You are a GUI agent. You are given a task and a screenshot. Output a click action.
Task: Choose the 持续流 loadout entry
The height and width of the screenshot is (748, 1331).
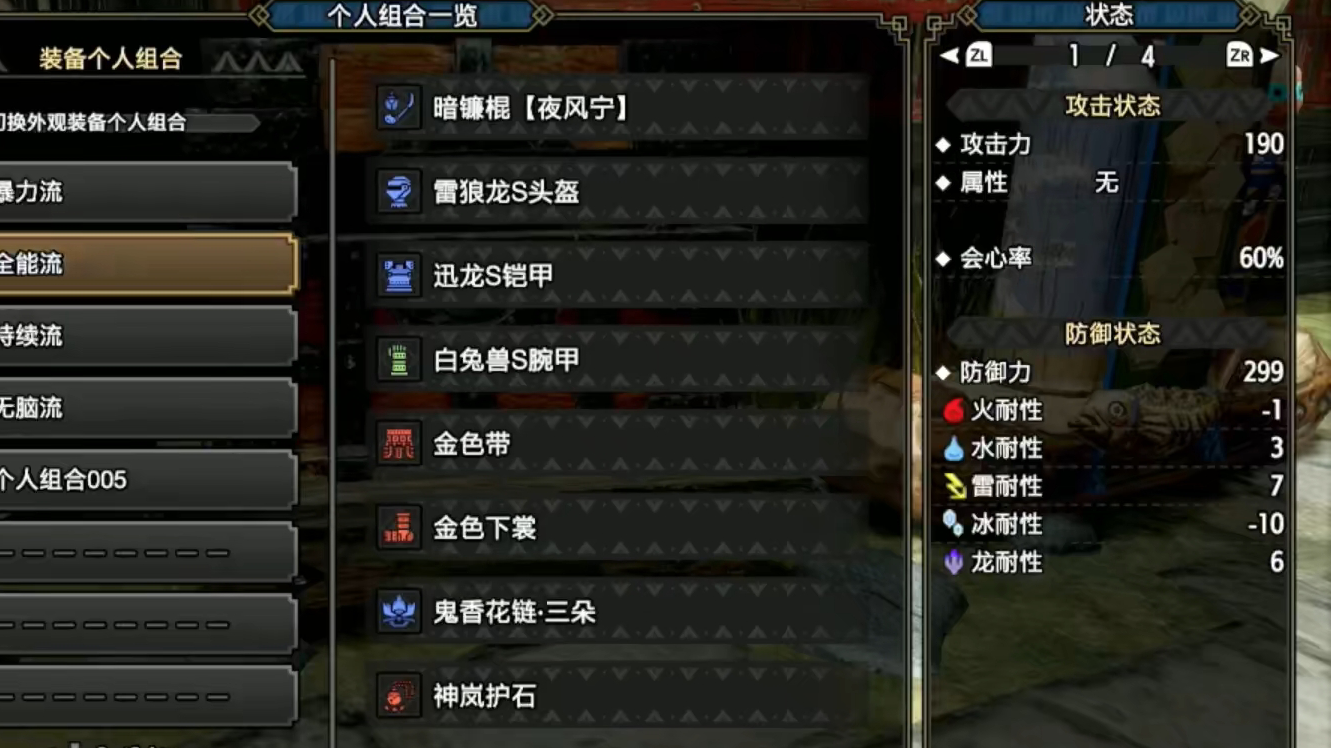point(147,336)
